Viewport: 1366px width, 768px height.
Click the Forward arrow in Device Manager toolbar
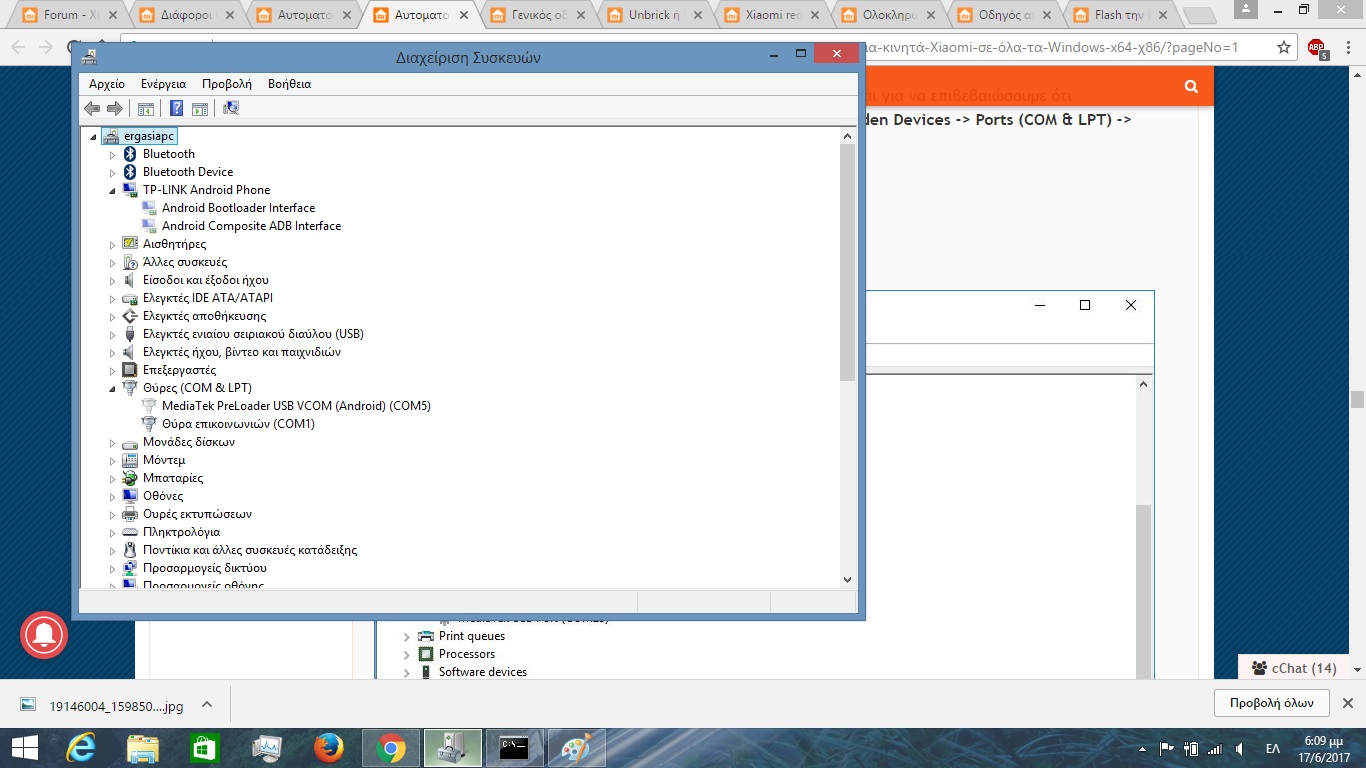115,108
